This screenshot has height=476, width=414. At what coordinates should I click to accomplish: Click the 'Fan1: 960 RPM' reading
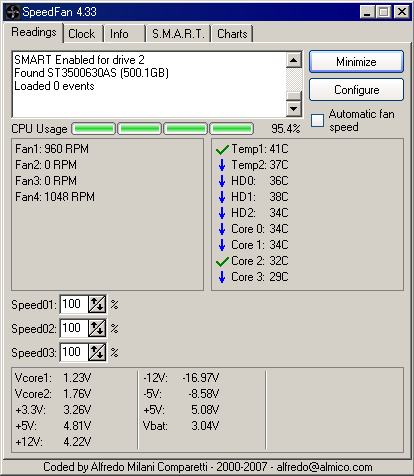[x=52, y=149]
